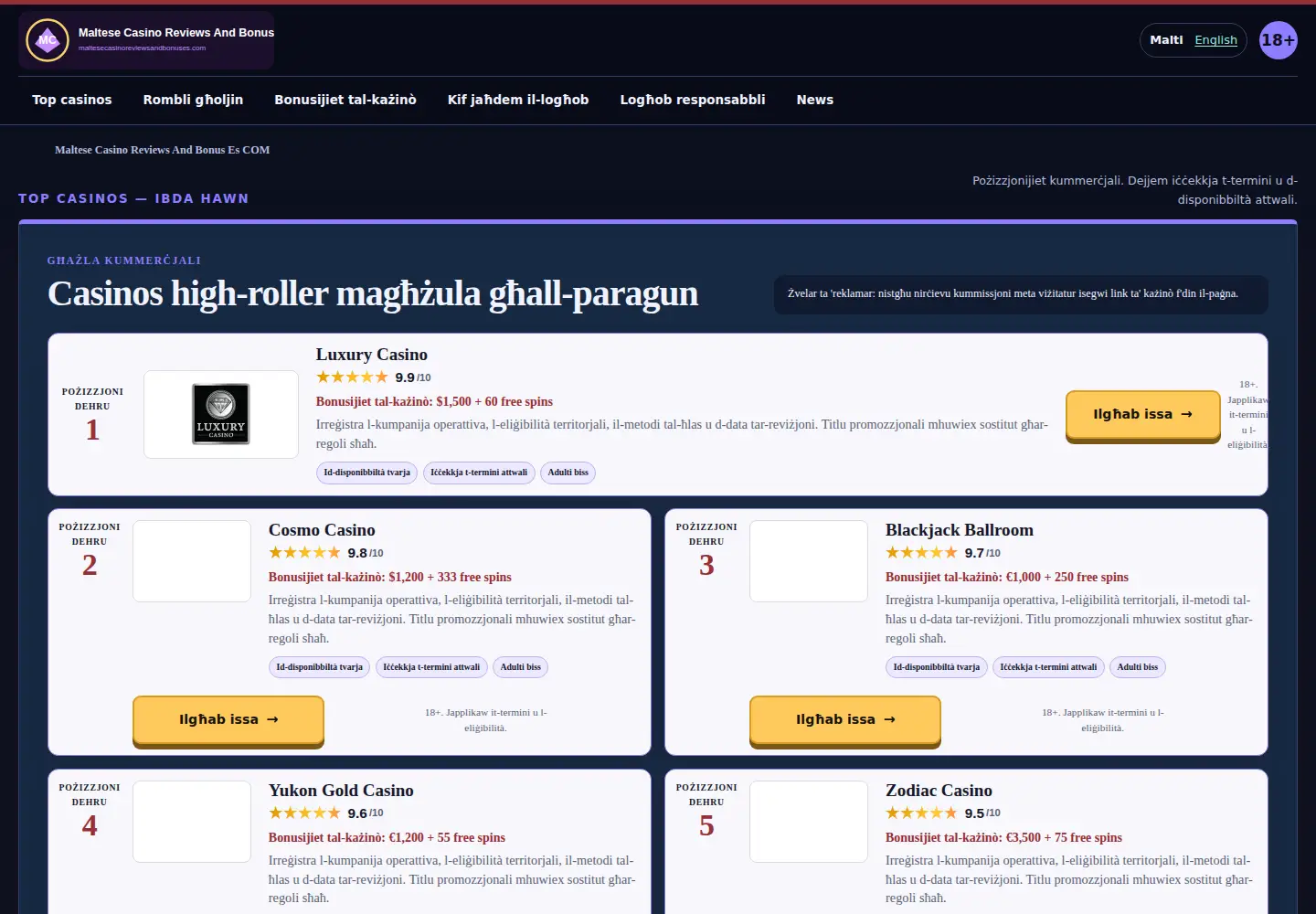This screenshot has height=914, width=1316.
Task: Click Yukon Gold Casino's star rating
Action: 304,813
